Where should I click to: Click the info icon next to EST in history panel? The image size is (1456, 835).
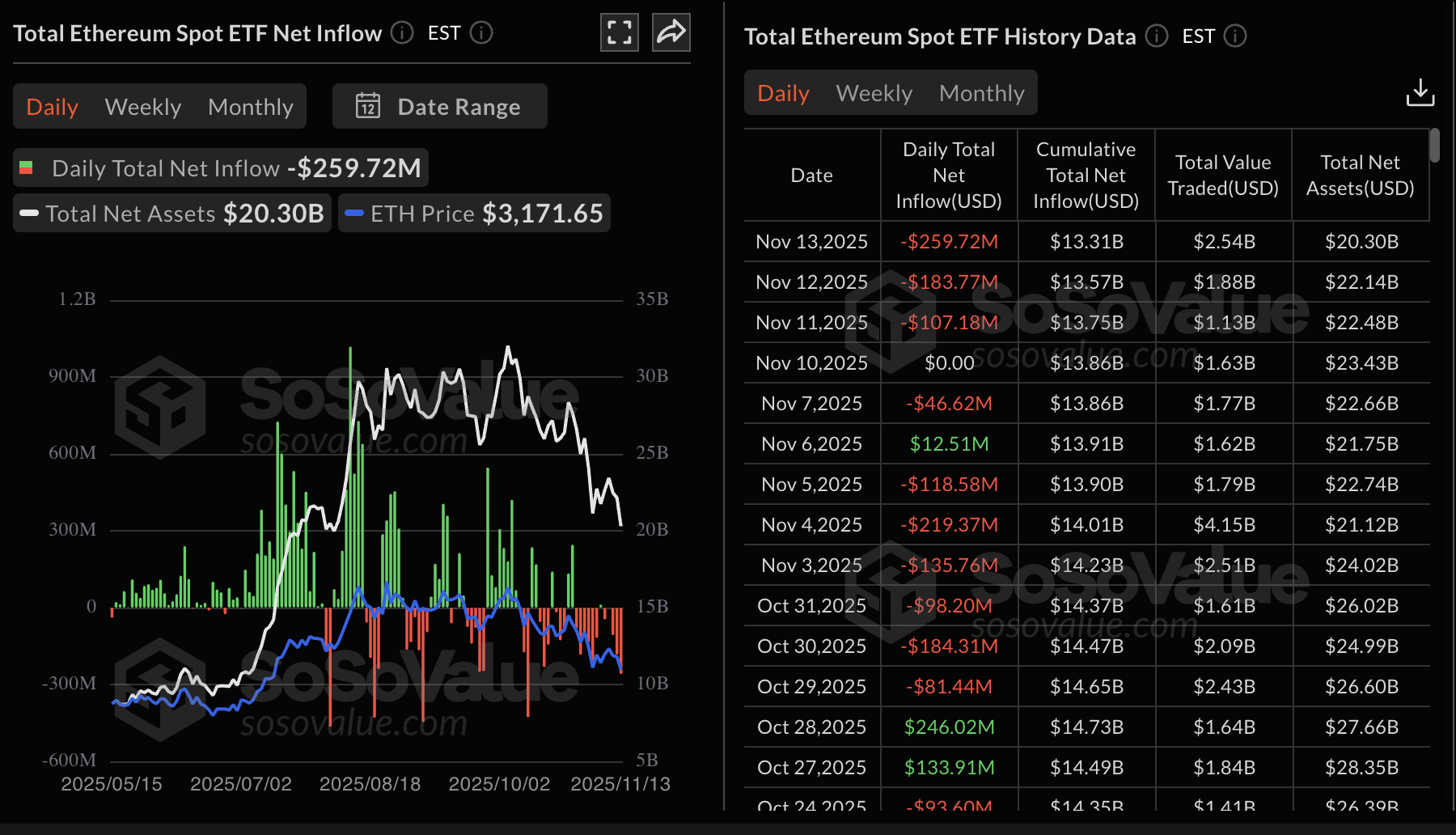tap(1234, 36)
